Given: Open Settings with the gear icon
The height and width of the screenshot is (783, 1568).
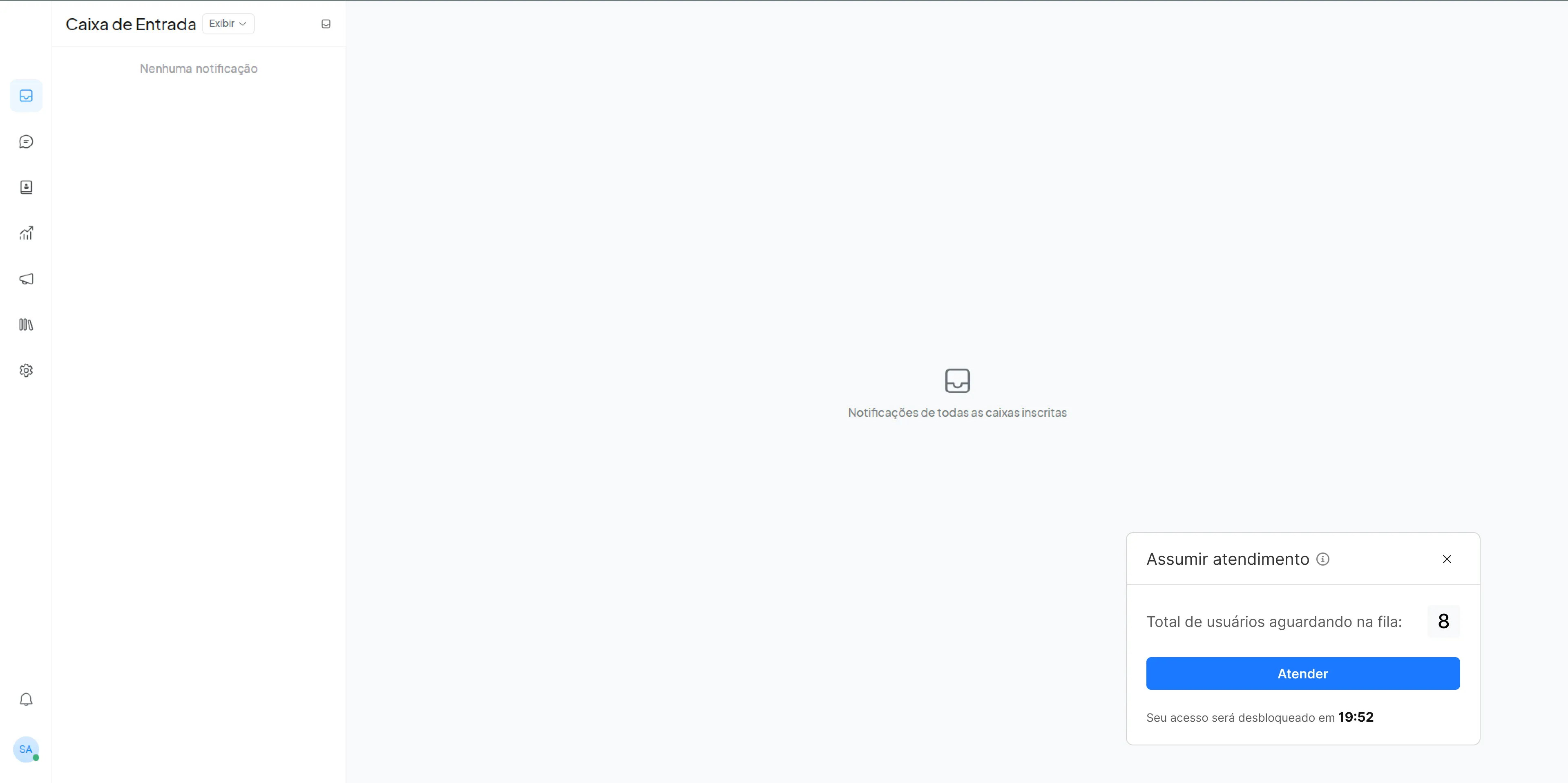Looking at the screenshot, I should 26,370.
